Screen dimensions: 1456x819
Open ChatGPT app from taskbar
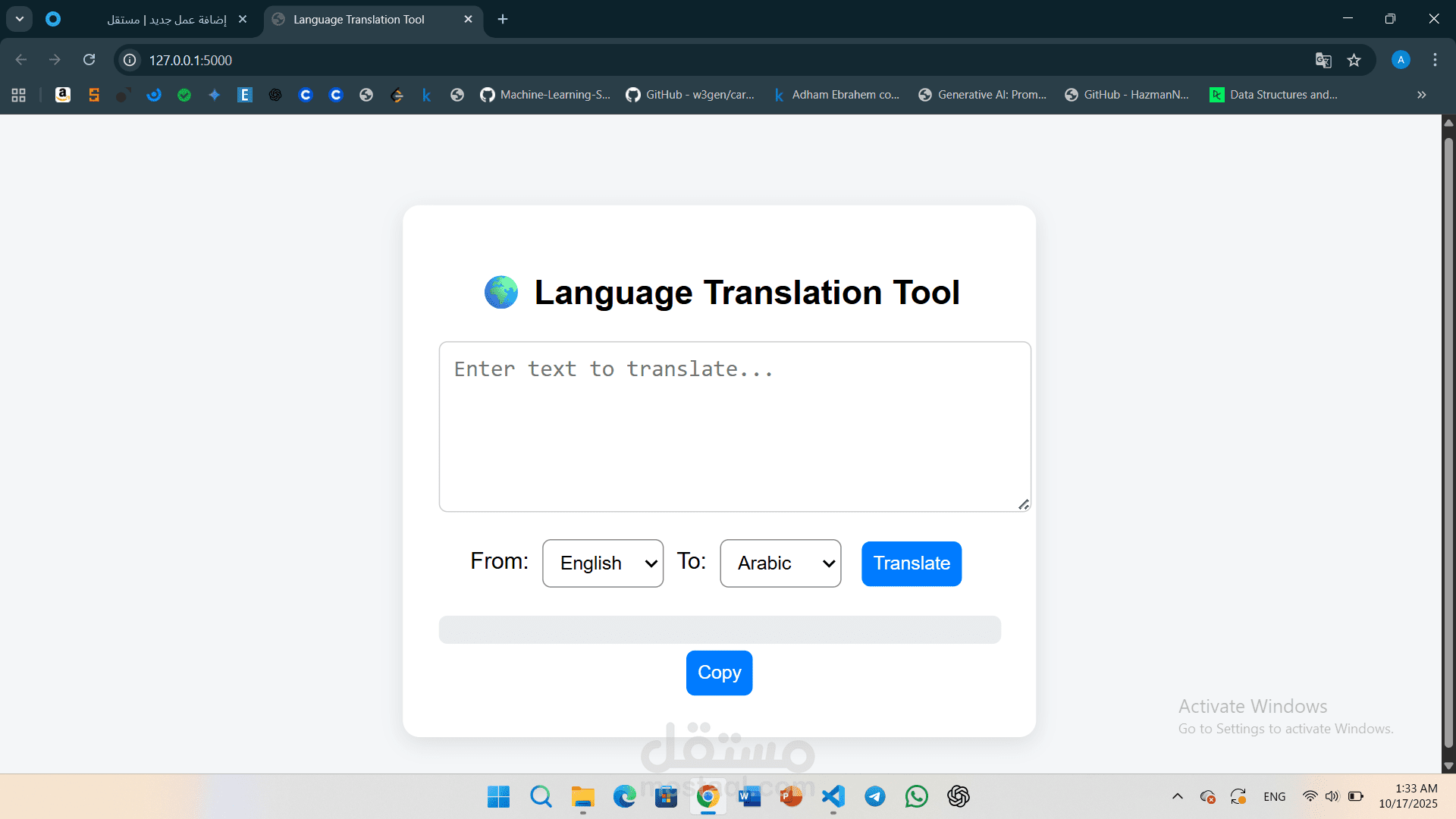(959, 796)
